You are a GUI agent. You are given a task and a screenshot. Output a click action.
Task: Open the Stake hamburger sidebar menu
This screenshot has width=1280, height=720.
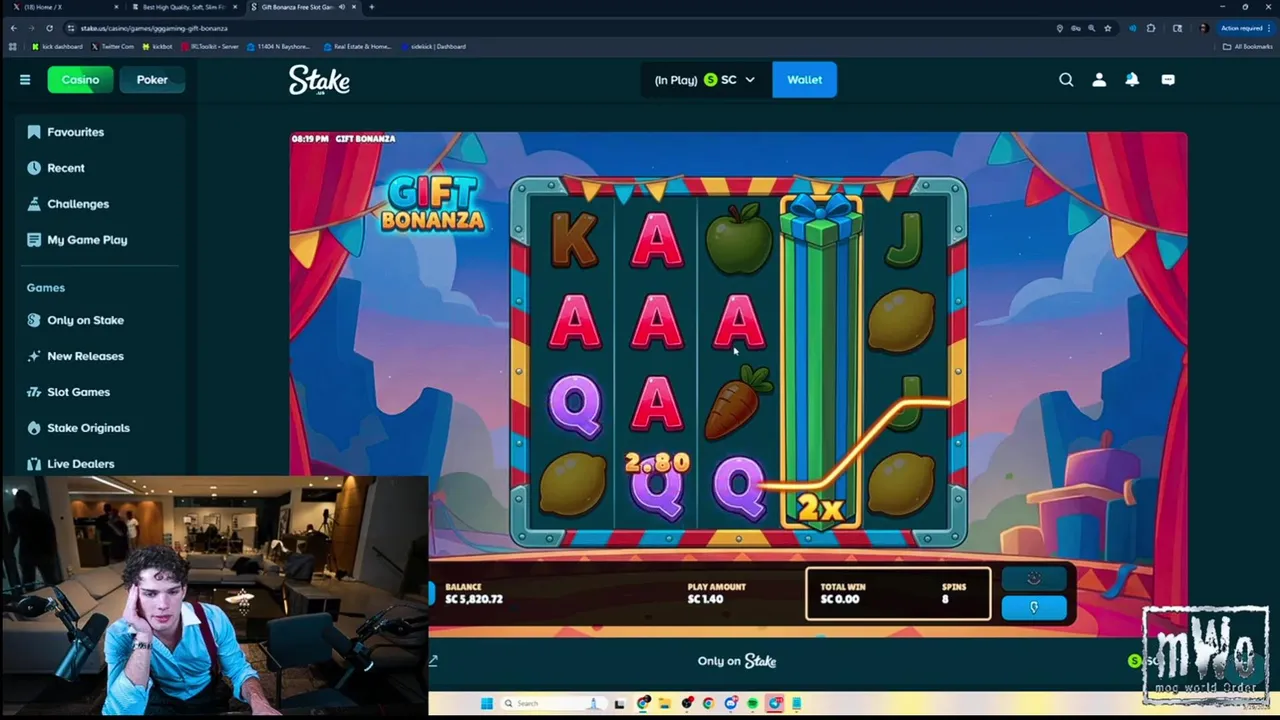tap(25, 80)
